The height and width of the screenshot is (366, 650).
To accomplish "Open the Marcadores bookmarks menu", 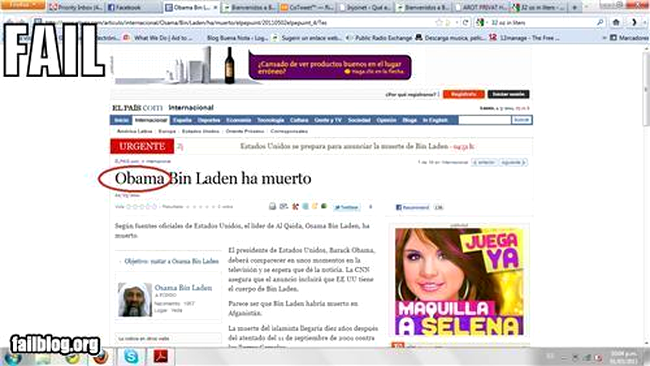I will pos(629,38).
